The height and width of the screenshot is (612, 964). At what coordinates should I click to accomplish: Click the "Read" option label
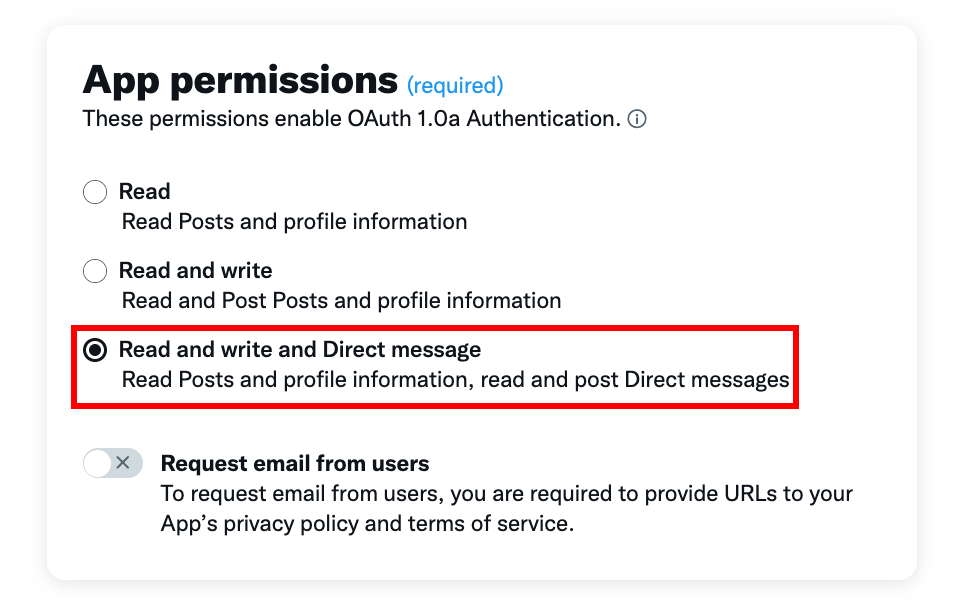144,191
